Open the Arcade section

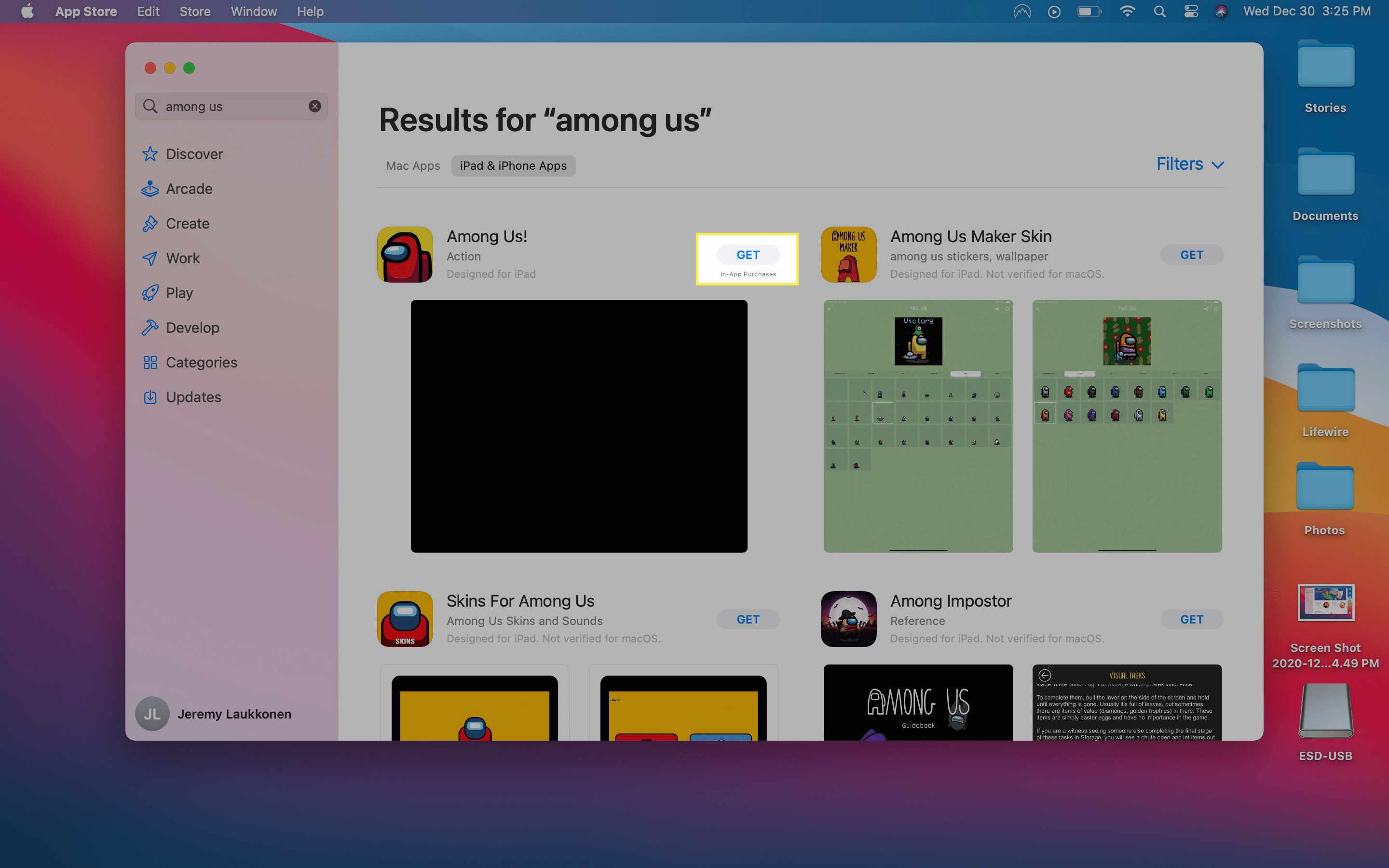[x=177, y=188]
